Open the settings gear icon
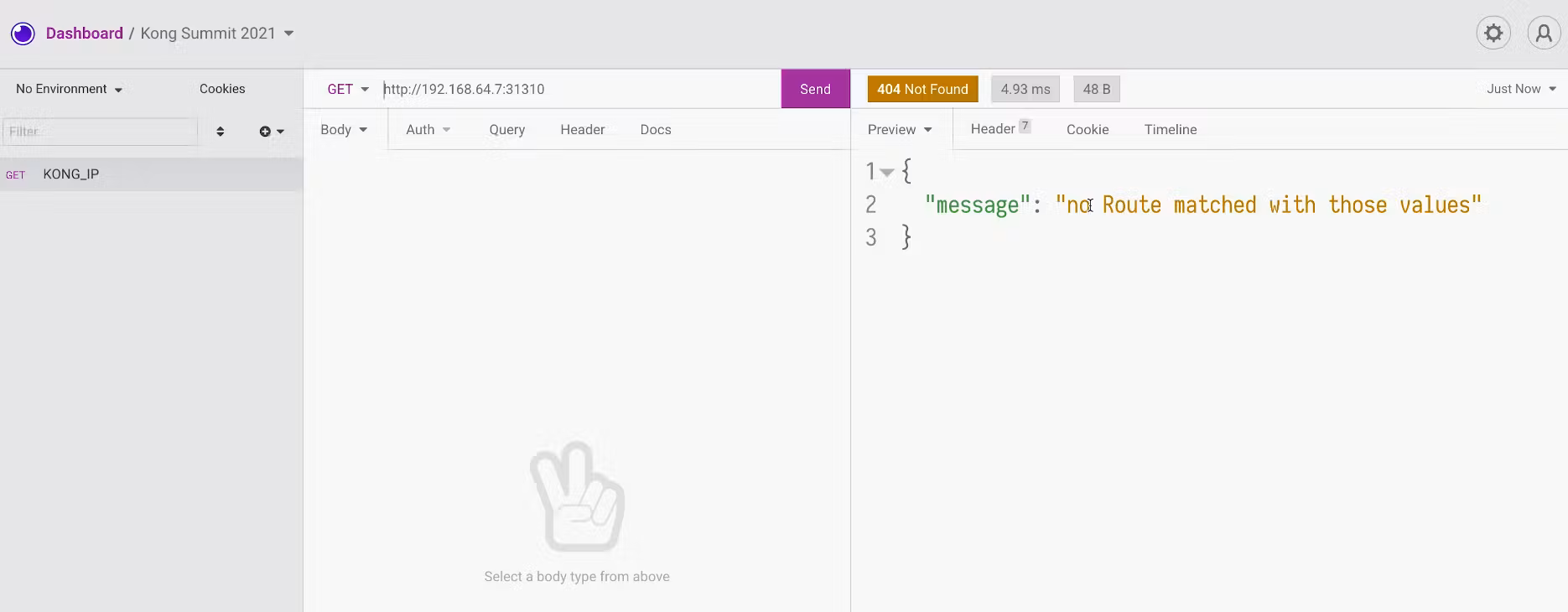 point(1493,34)
